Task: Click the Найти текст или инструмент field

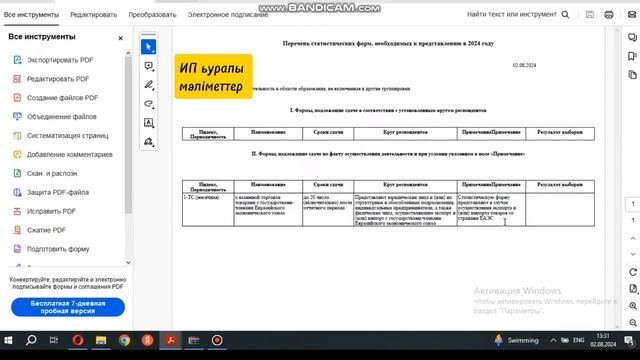Action: coord(511,14)
